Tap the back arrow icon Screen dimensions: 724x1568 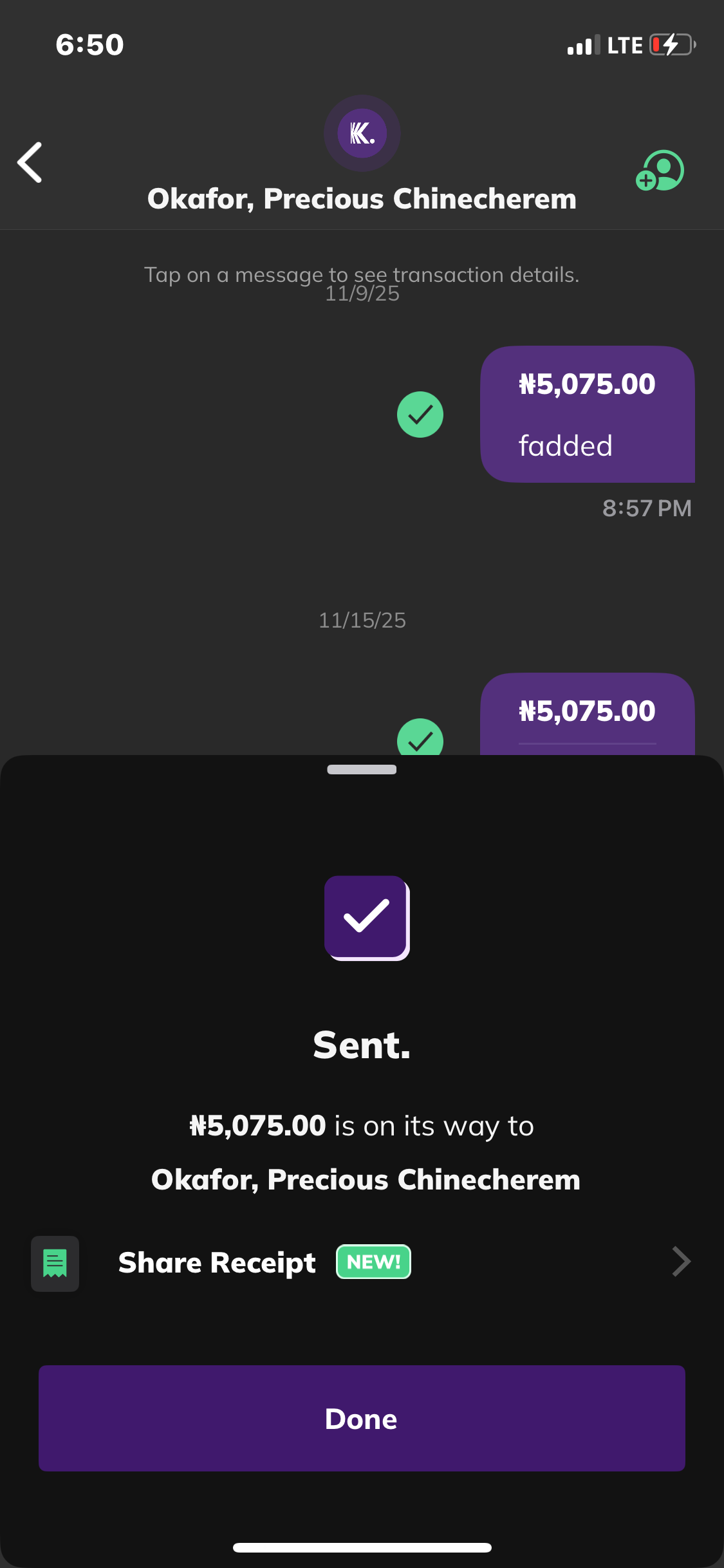(30, 162)
